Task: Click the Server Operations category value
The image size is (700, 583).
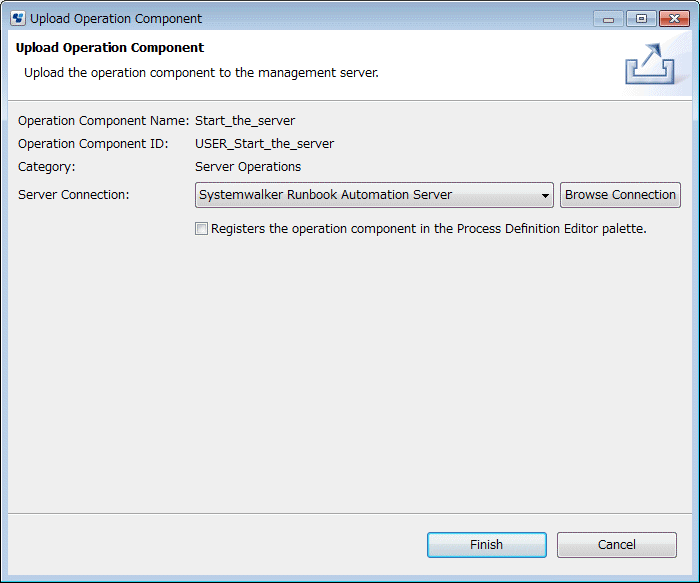Action: (x=248, y=167)
